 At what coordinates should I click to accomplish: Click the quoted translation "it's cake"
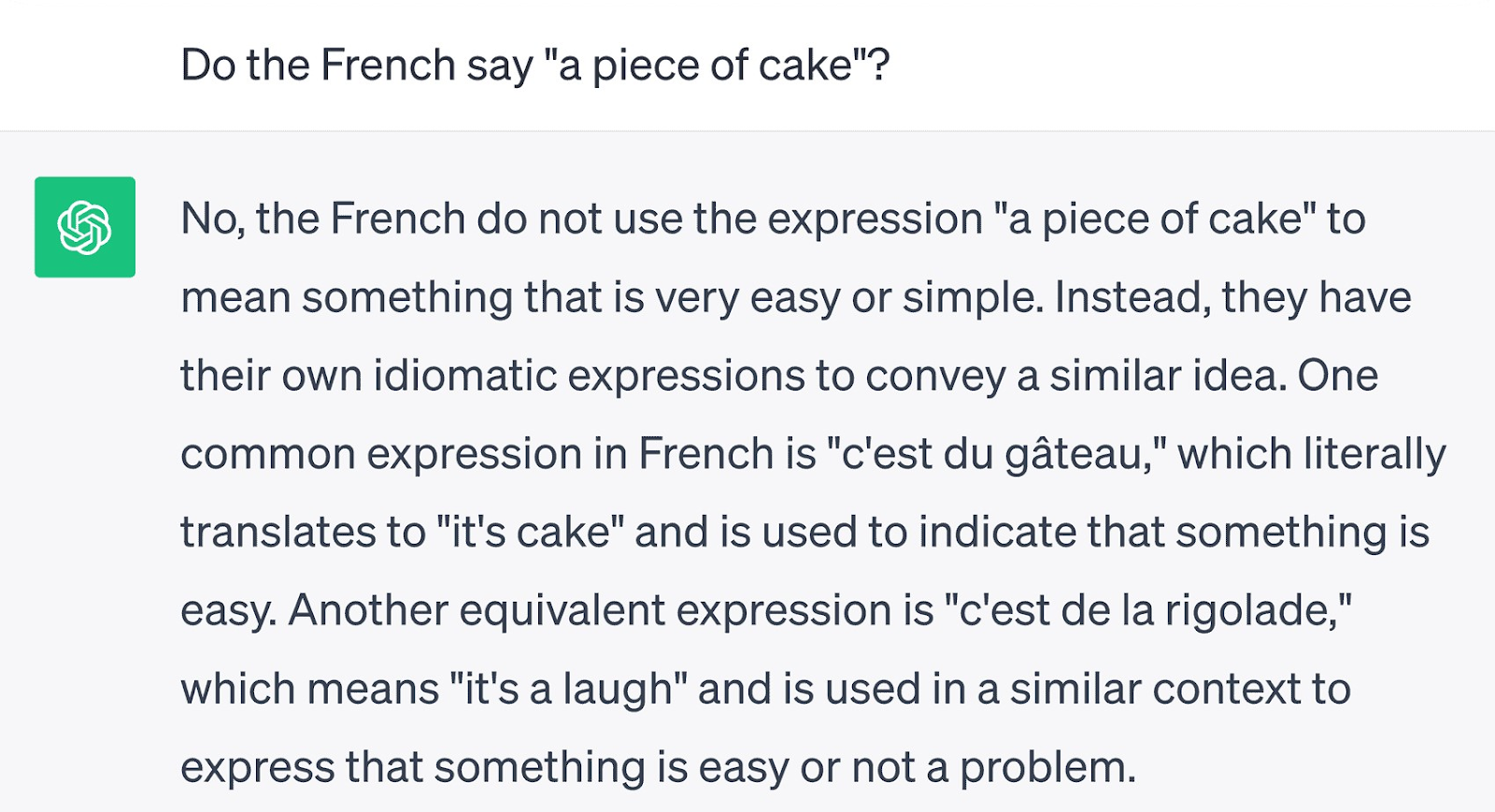531,533
